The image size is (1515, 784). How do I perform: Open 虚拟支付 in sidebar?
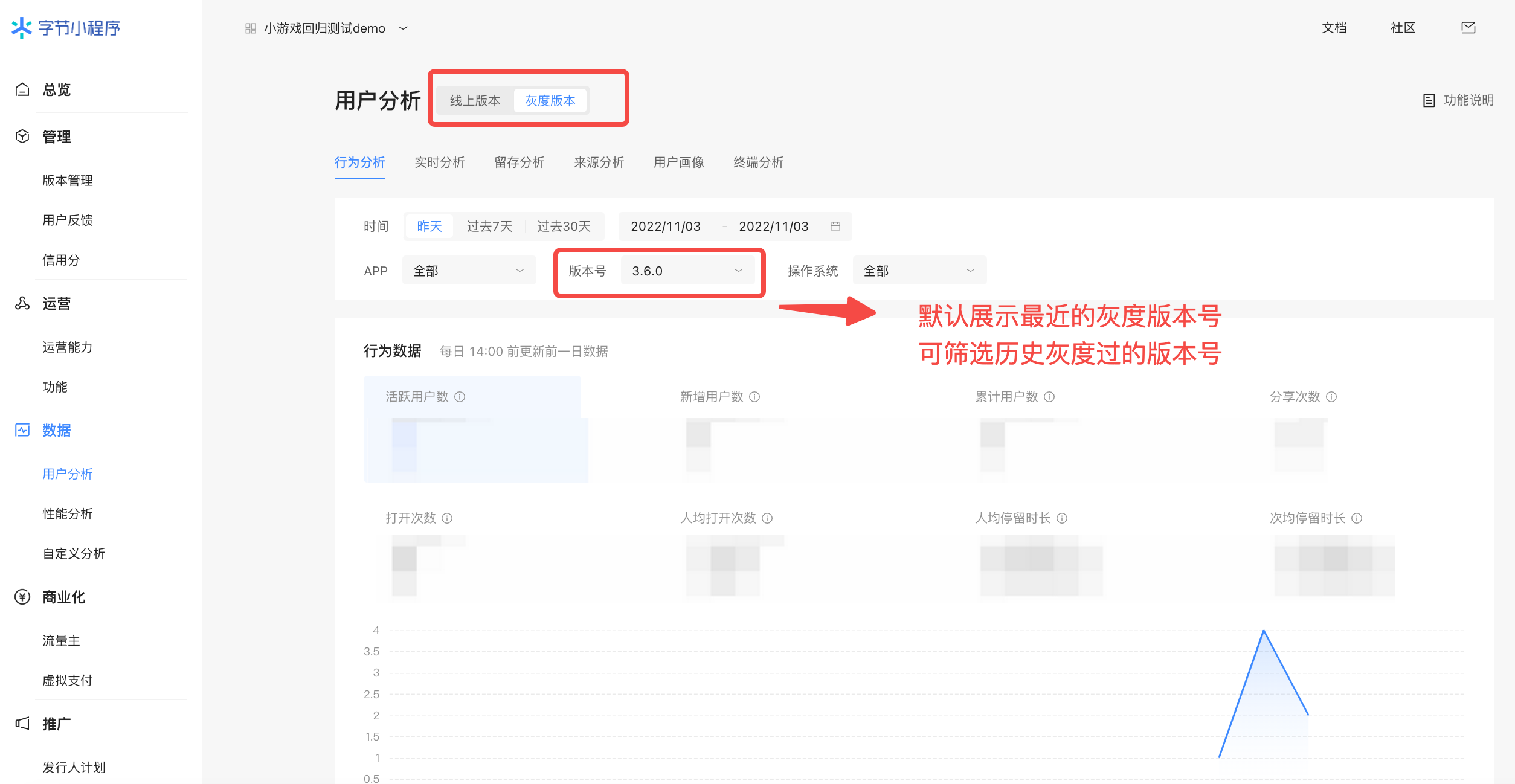tap(68, 680)
